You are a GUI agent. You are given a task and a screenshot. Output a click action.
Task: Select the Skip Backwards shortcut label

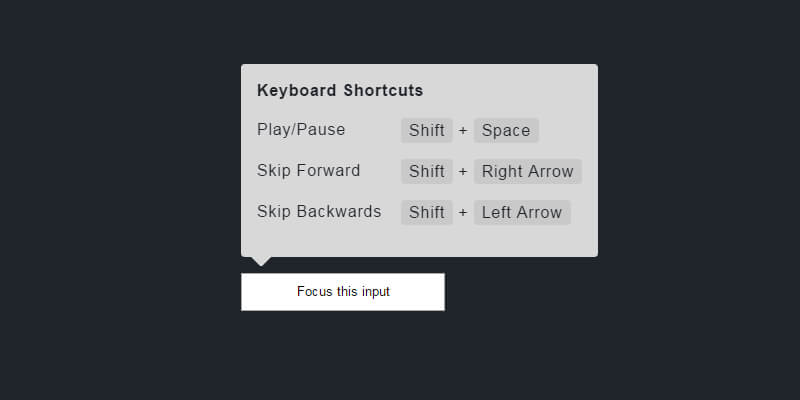319,212
